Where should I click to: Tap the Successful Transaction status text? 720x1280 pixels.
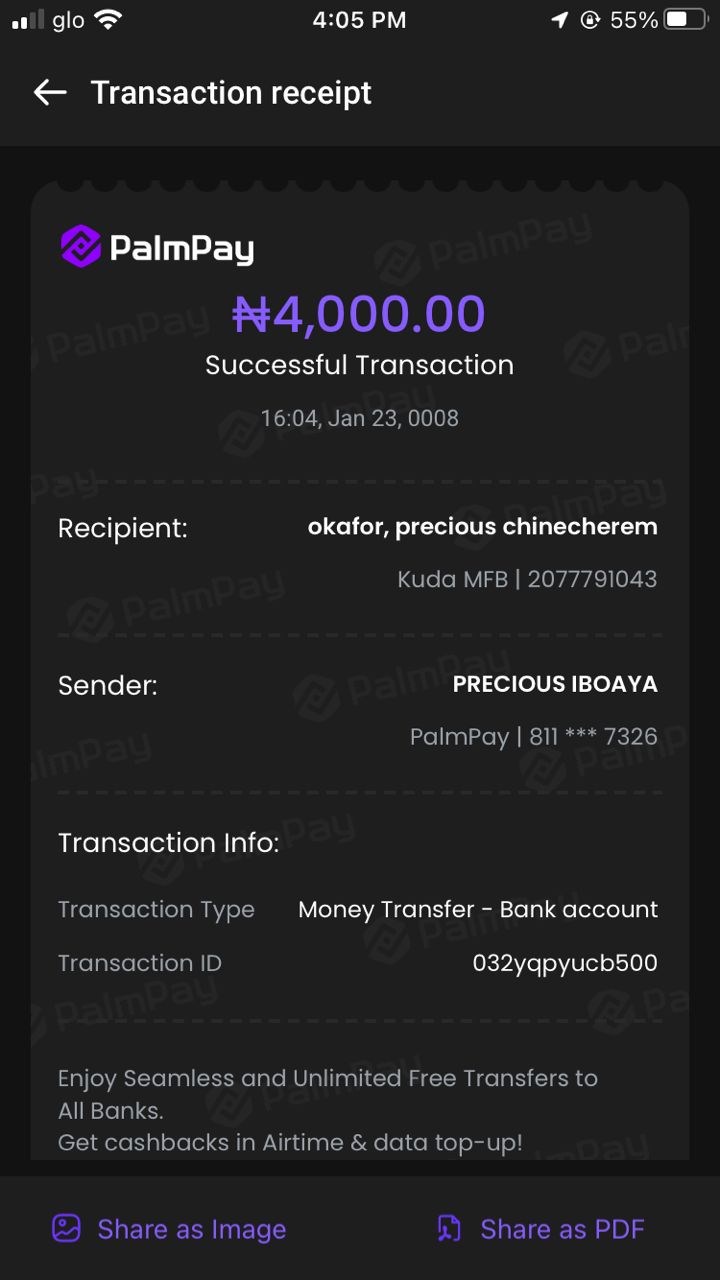[x=359, y=365]
